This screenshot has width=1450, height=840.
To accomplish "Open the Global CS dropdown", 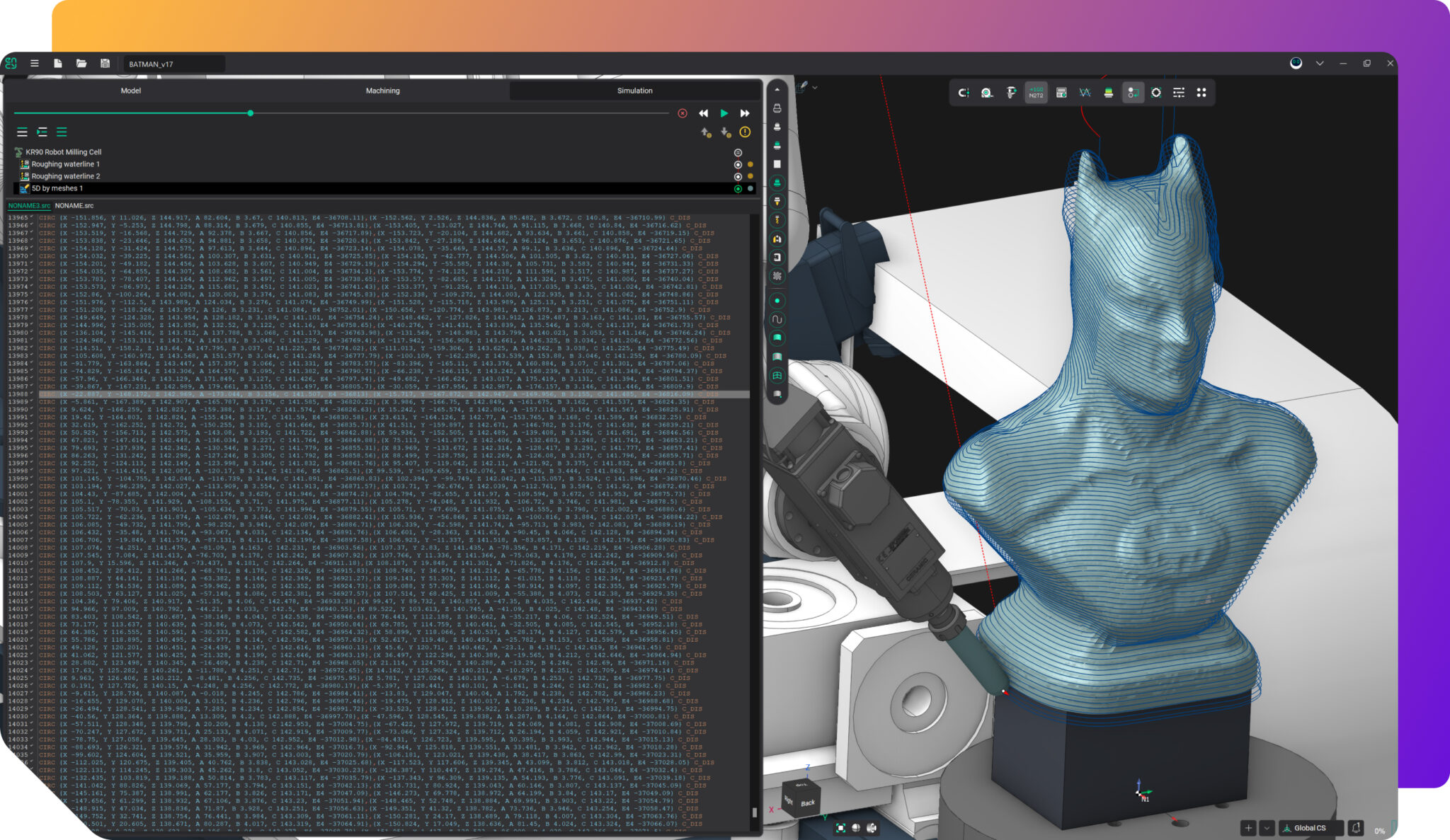I will pos(1311,828).
